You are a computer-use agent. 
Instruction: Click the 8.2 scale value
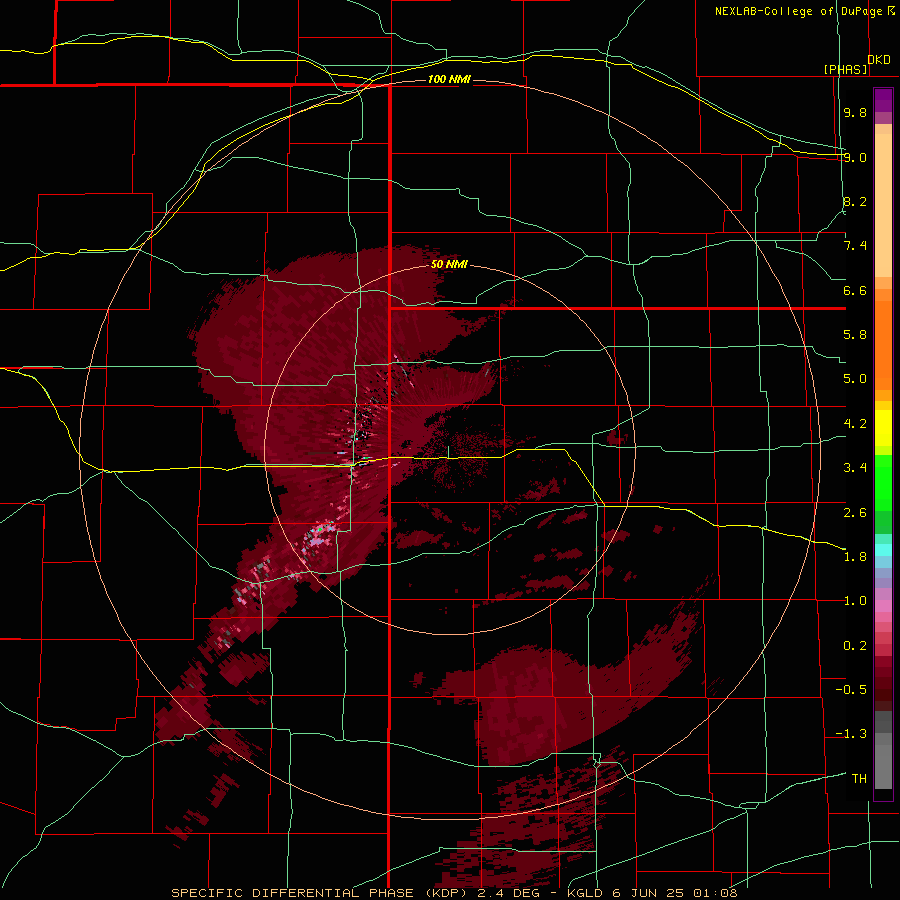pos(855,201)
